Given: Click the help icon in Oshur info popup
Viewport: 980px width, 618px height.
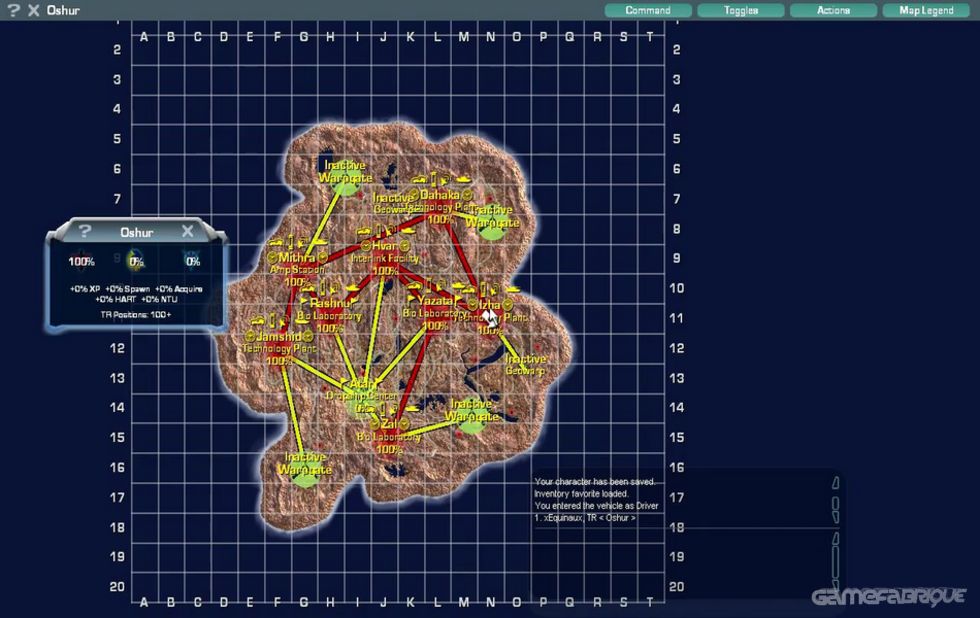Looking at the screenshot, I should (85, 232).
